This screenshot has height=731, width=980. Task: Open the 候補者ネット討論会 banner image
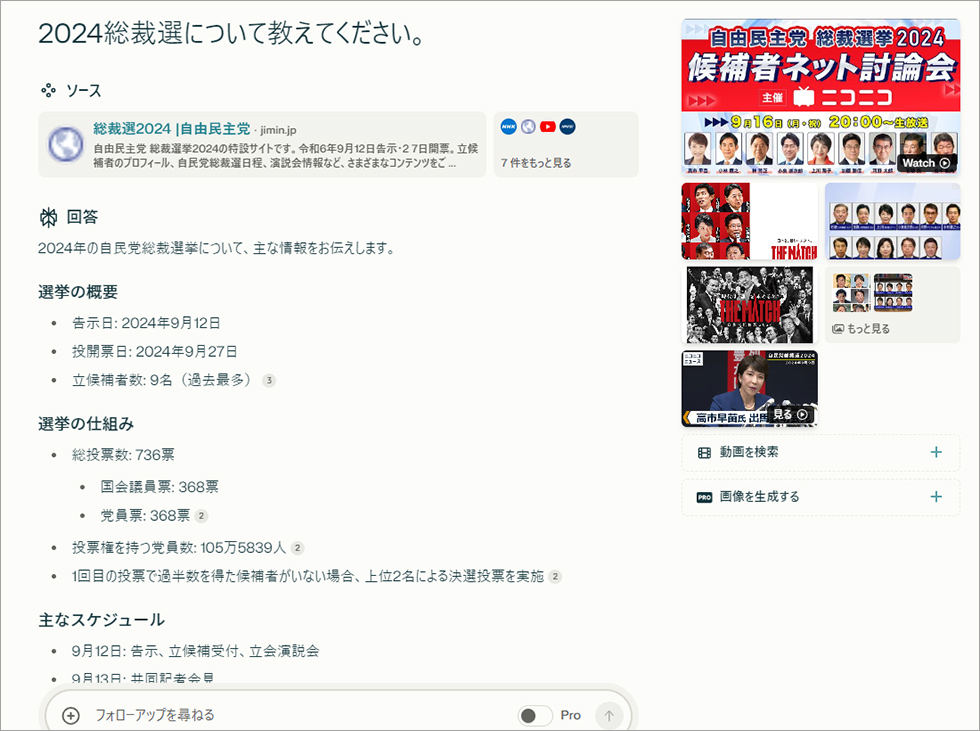[x=821, y=97]
